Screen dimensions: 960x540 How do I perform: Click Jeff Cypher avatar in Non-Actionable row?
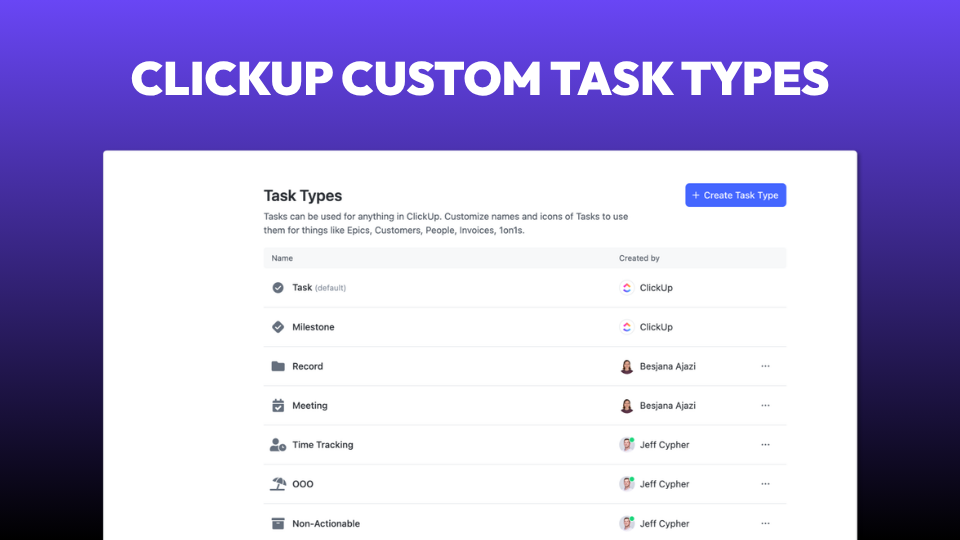click(626, 523)
